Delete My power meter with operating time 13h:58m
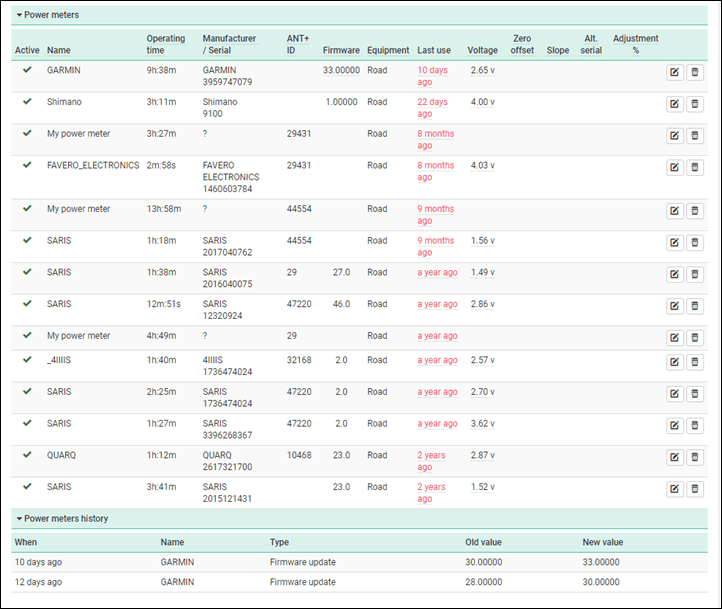Viewport: 722px width, 609px height. [695, 211]
